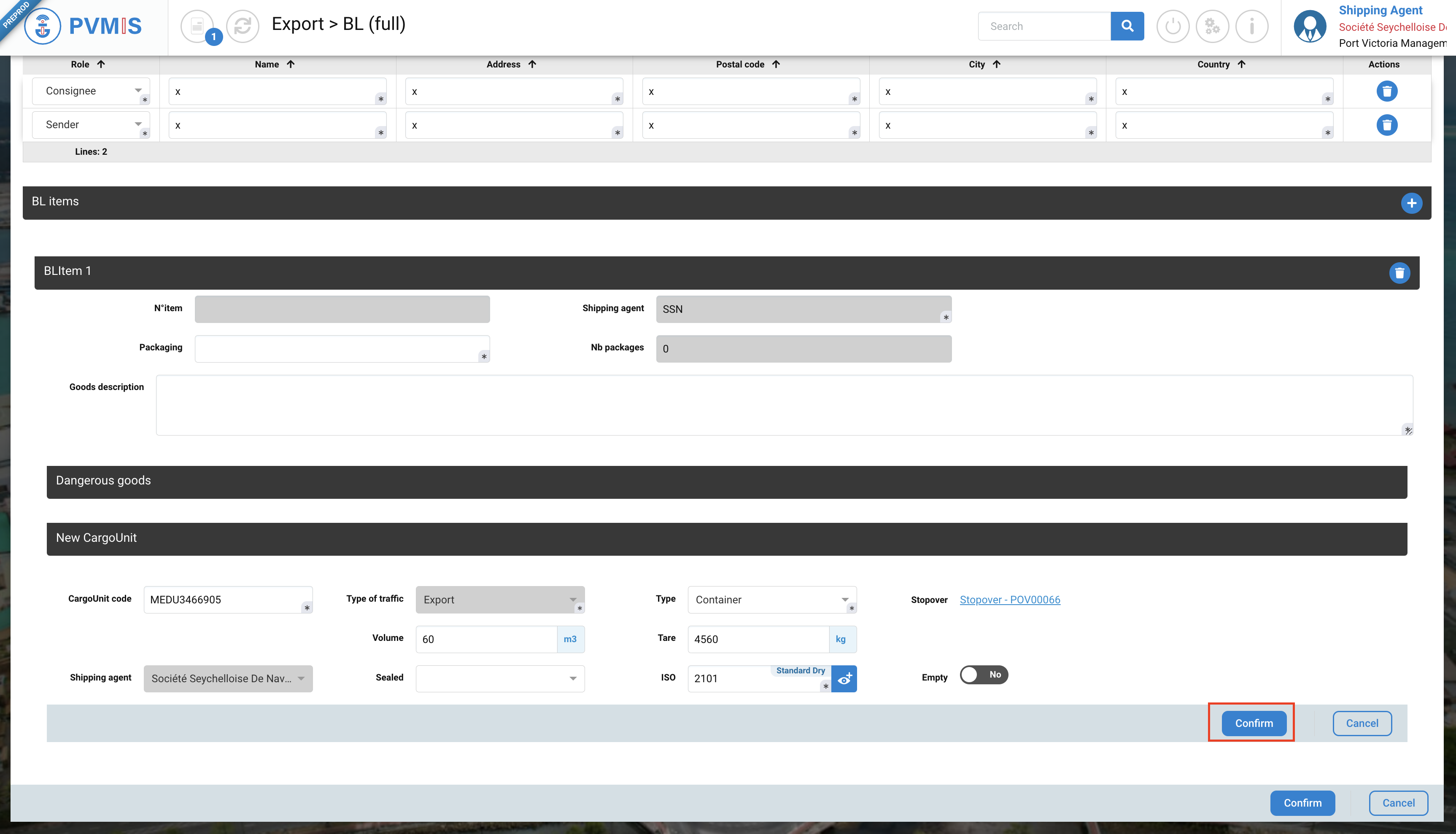Expand the Type dropdown showing Container
Viewport: 1456px width, 834px height.
(771, 600)
